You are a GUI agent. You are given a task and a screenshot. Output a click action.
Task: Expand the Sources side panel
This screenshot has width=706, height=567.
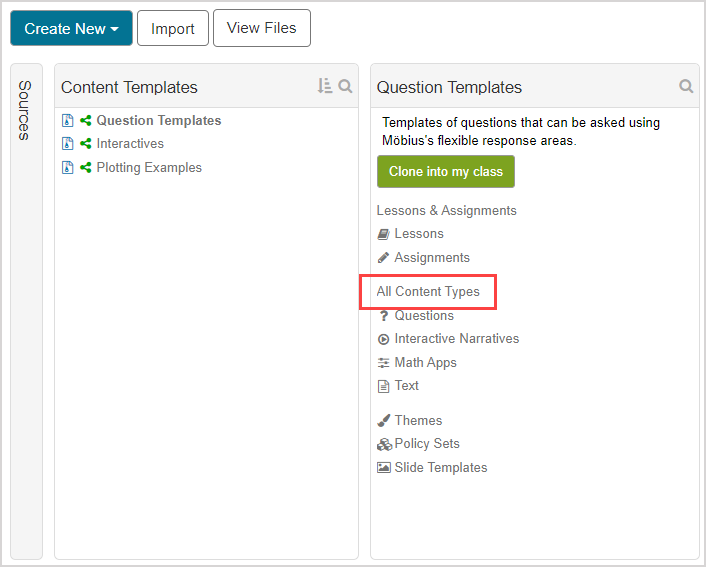tap(26, 110)
